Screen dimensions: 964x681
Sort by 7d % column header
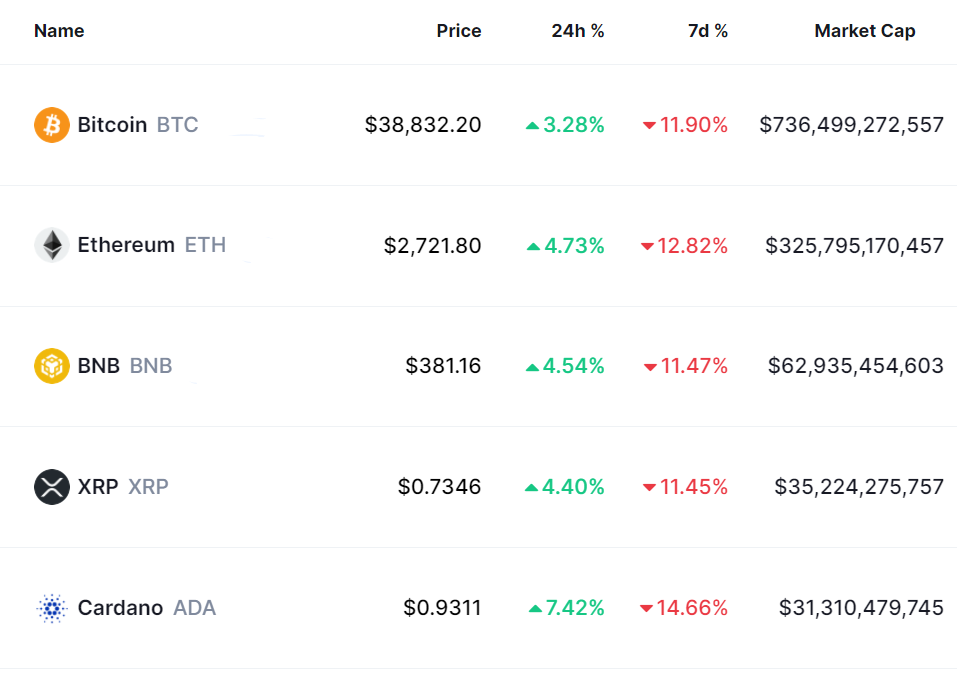(708, 31)
